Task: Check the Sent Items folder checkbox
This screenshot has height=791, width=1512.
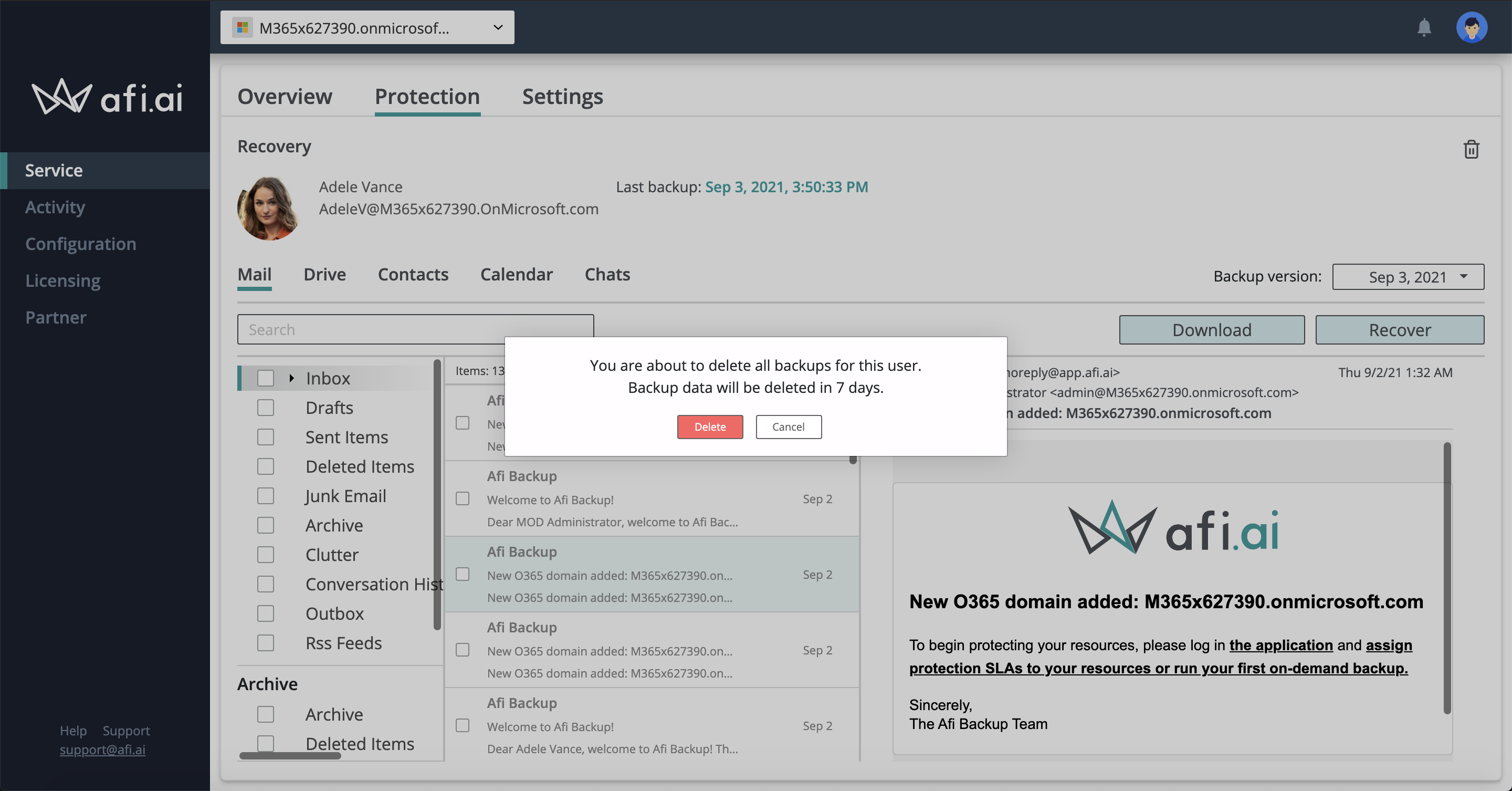Action: tap(265, 437)
